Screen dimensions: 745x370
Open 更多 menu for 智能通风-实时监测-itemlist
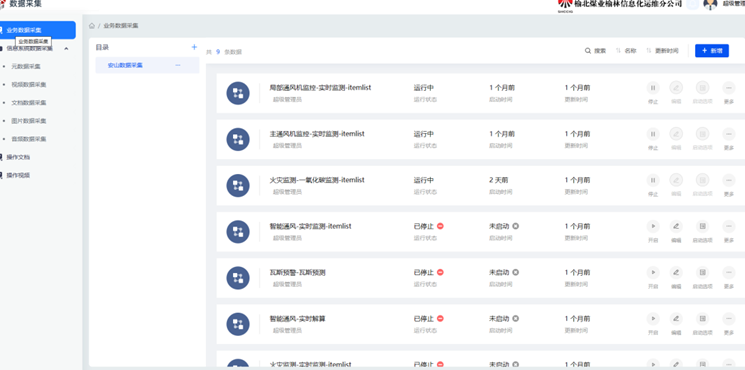point(729,226)
